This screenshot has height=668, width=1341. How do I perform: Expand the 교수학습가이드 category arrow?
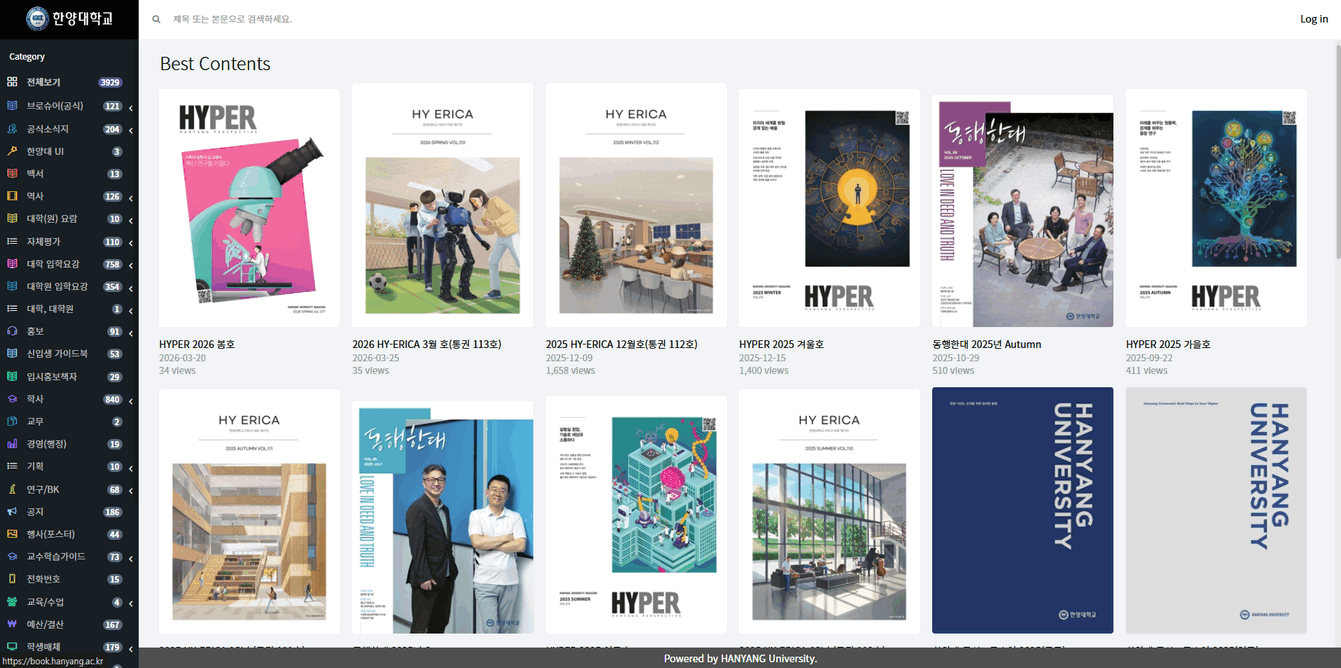click(131, 557)
